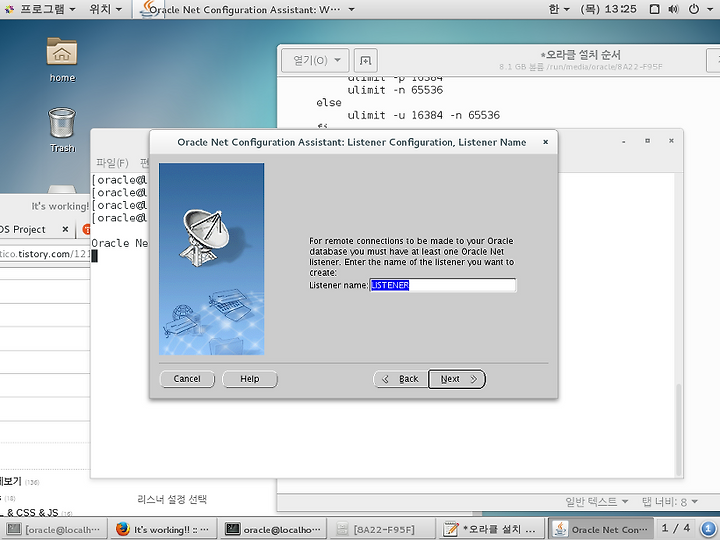Screen dimensions: 720x540
Task: Click the *오라클 설치 순서 gedit title
Action: (x=581, y=55)
